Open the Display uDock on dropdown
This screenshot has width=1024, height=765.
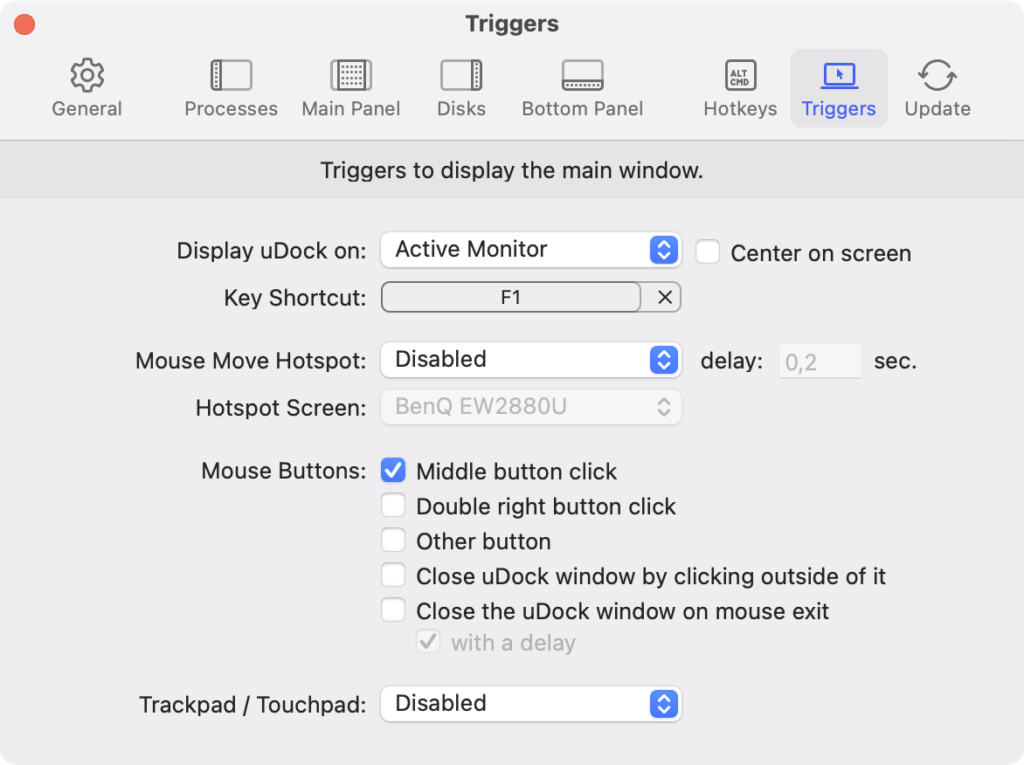[530, 250]
